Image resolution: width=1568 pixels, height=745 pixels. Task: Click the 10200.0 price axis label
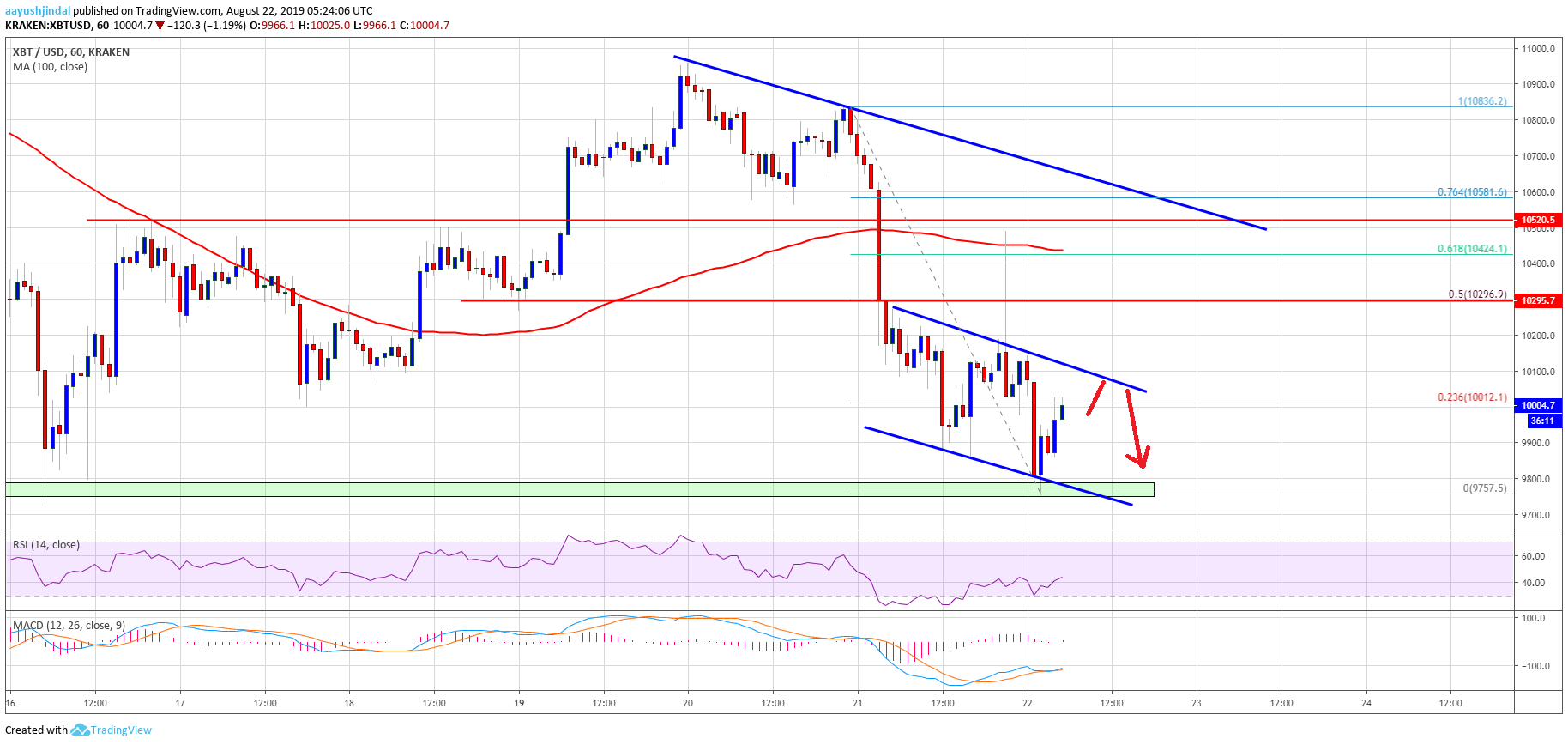1539,336
